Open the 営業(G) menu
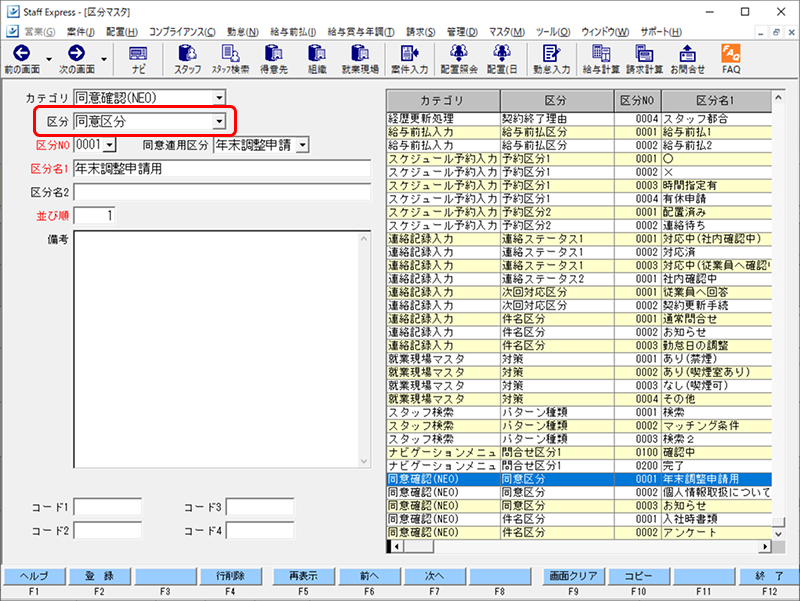800x601 pixels. coord(39,32)
